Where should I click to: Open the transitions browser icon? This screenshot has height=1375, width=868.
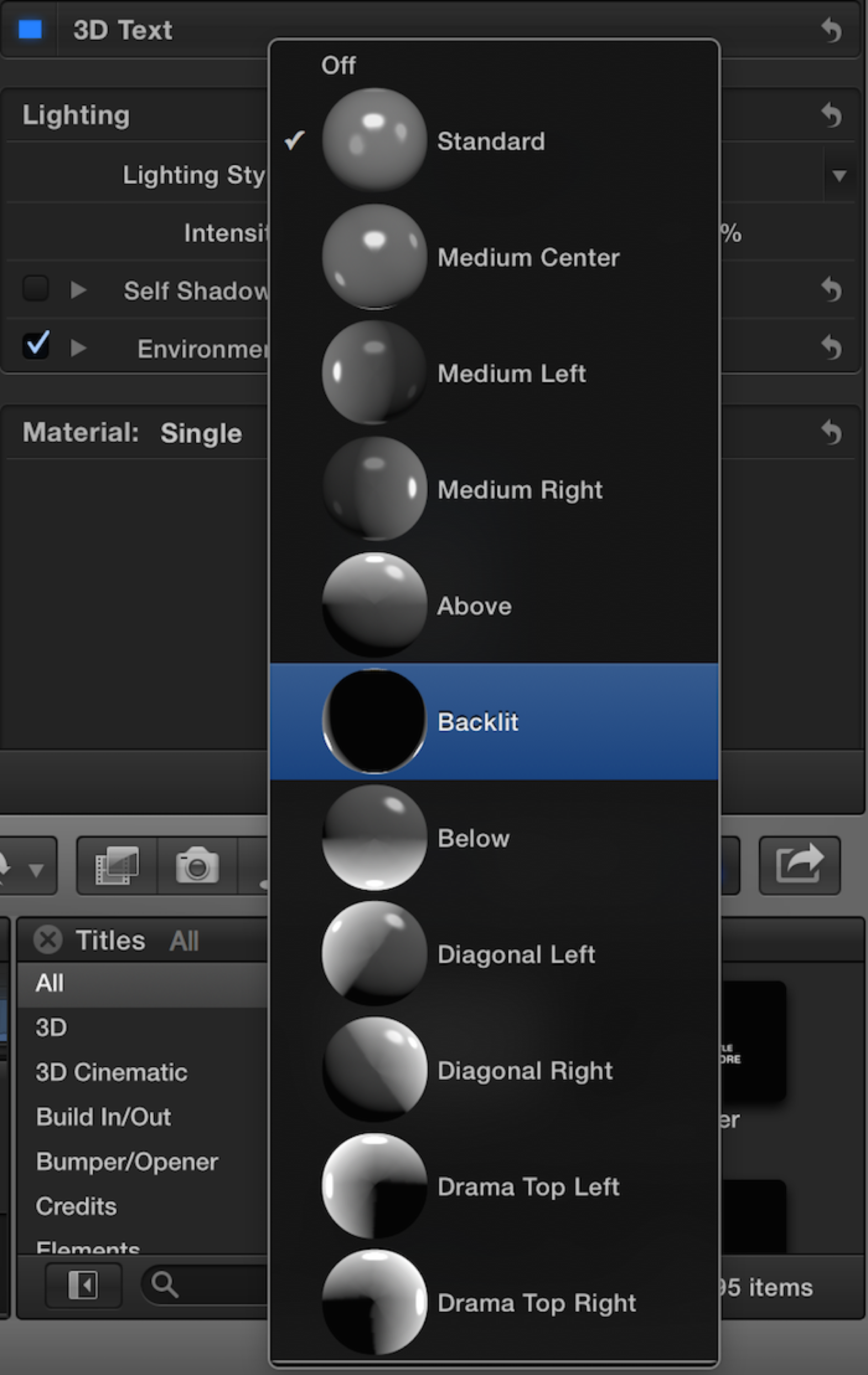(x=117, y=866)
